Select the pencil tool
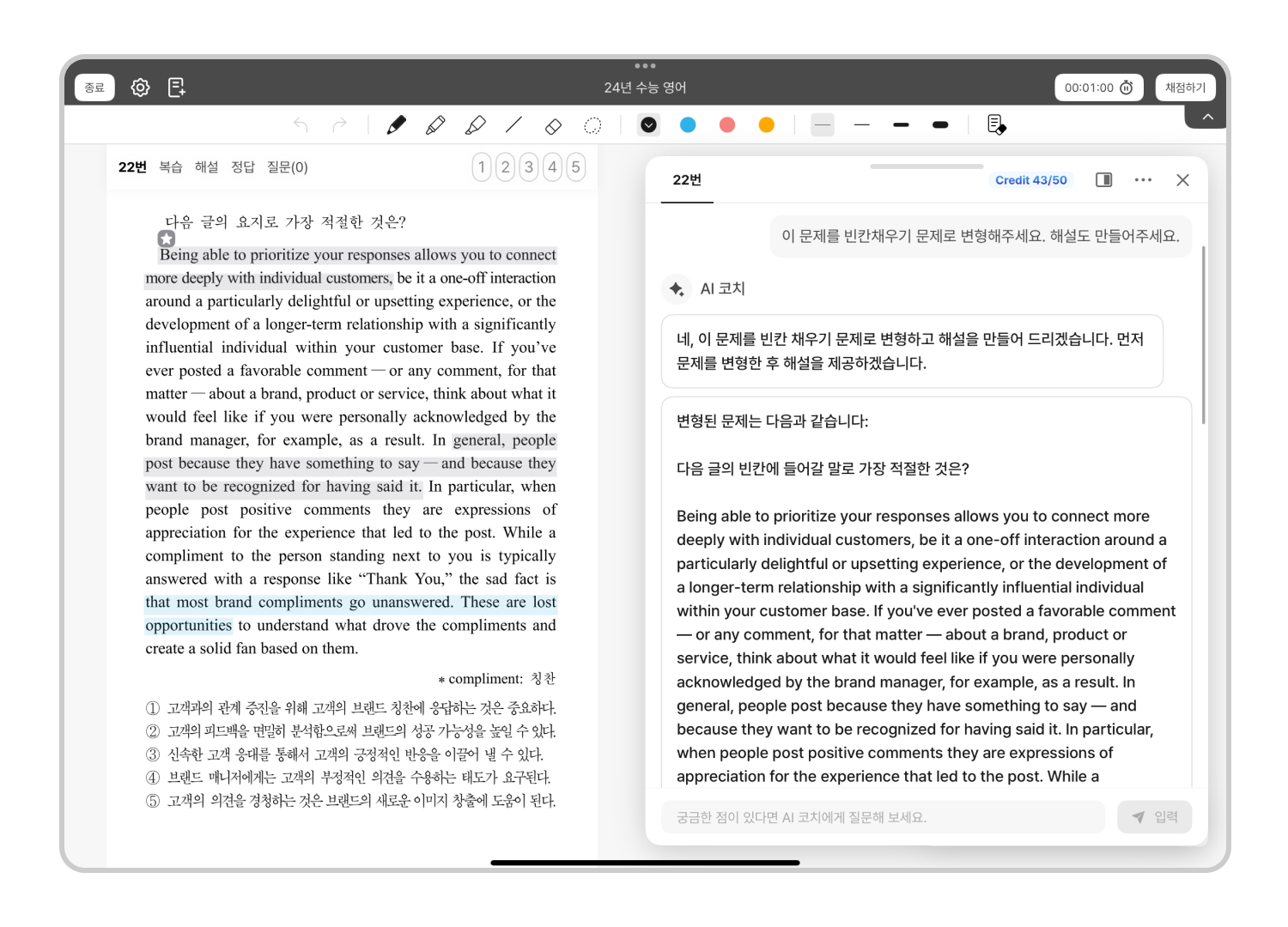 435,125
